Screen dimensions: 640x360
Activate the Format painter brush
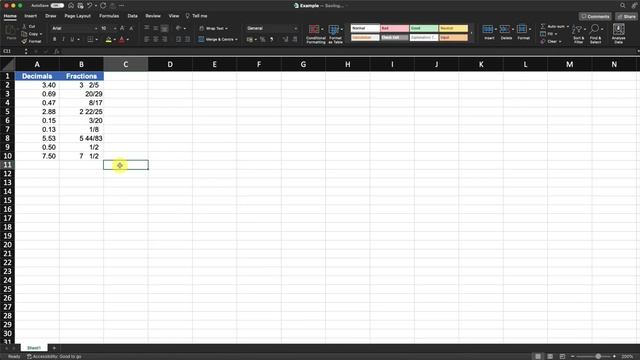pos(31,41)
